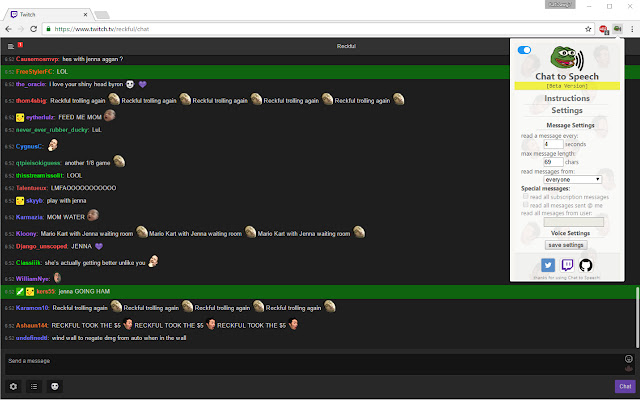
Task: Click the address bar URL
Action: [x=102, y=29]
